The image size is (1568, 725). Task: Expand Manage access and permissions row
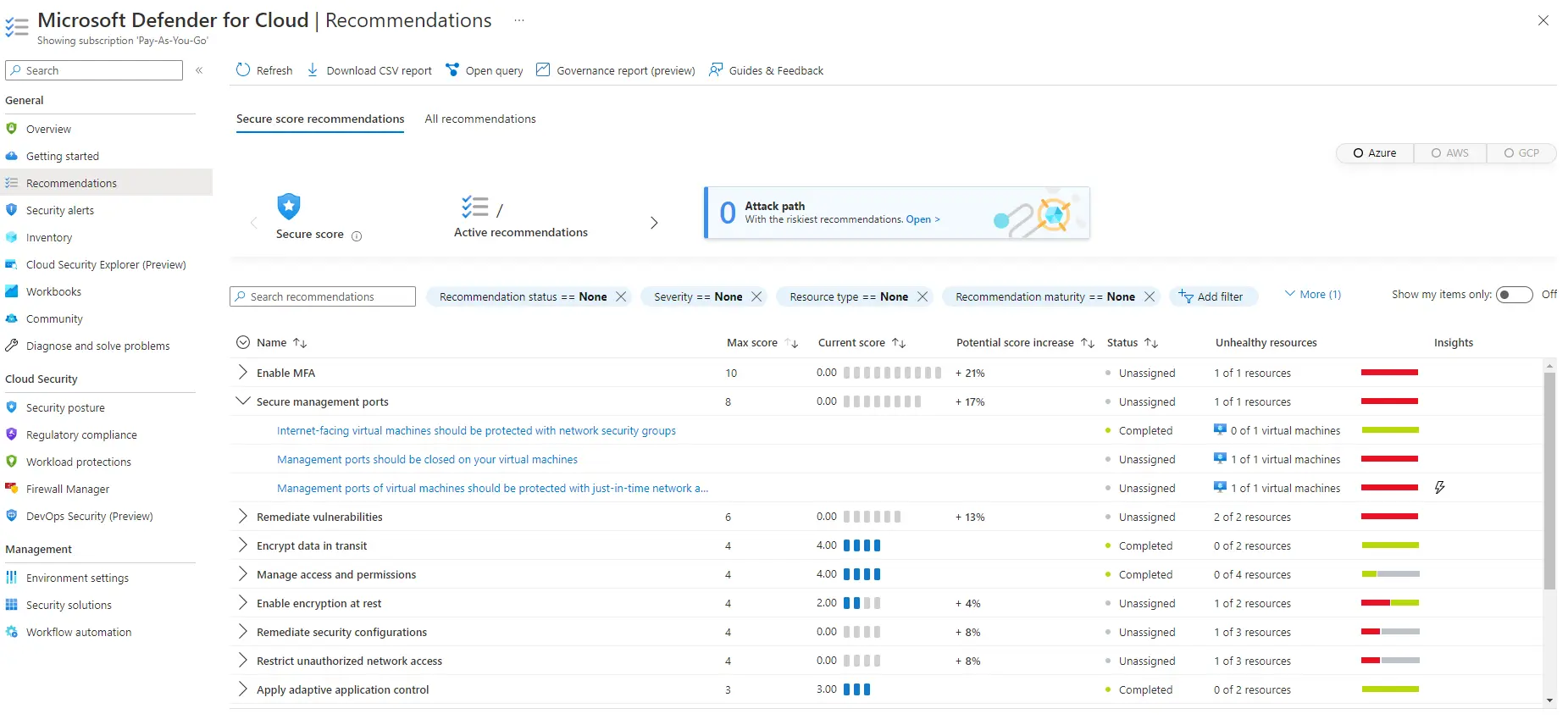[x=243, y=573]
